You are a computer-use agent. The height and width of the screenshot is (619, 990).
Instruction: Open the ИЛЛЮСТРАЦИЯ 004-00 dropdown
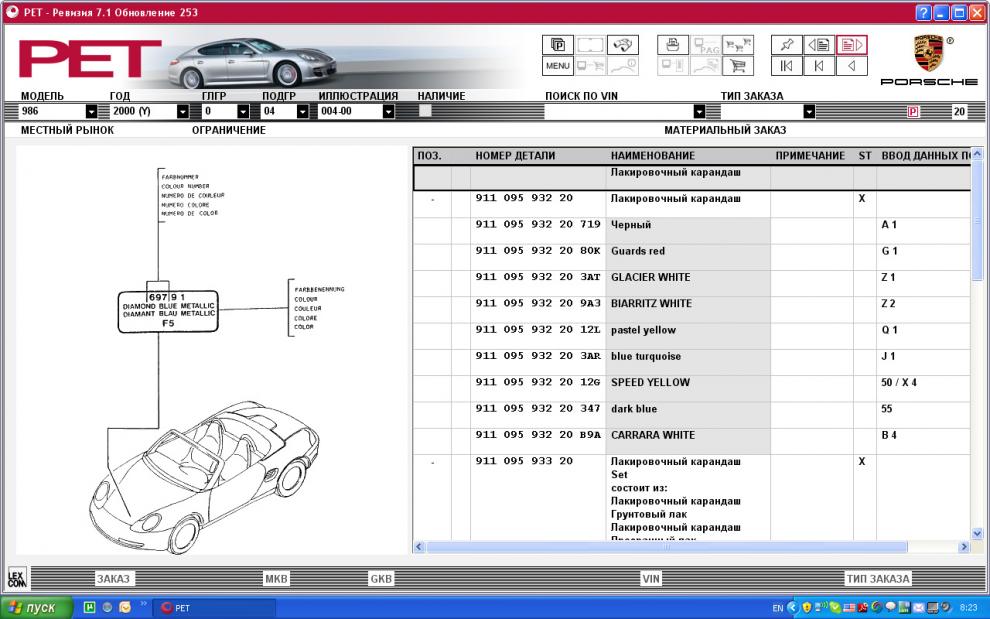(x=388, y=112)
